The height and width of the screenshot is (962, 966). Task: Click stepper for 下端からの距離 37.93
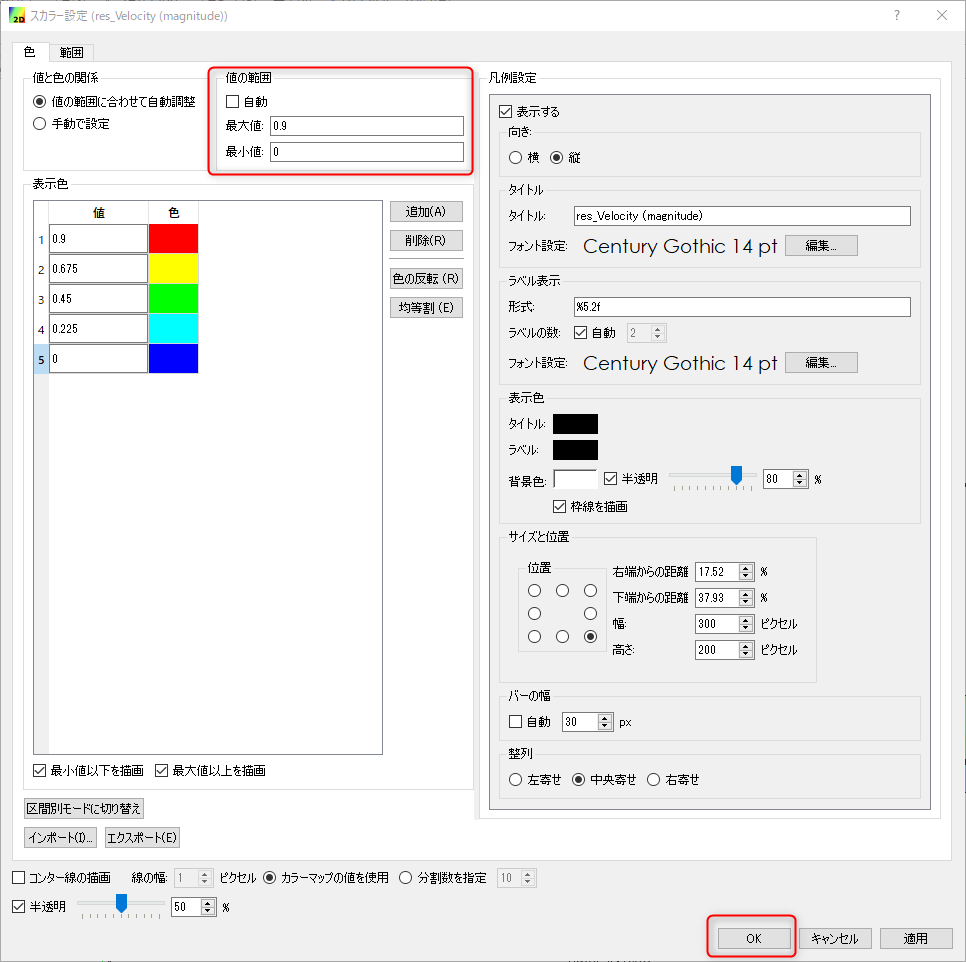pyautogui.click(x=746, y=598)
